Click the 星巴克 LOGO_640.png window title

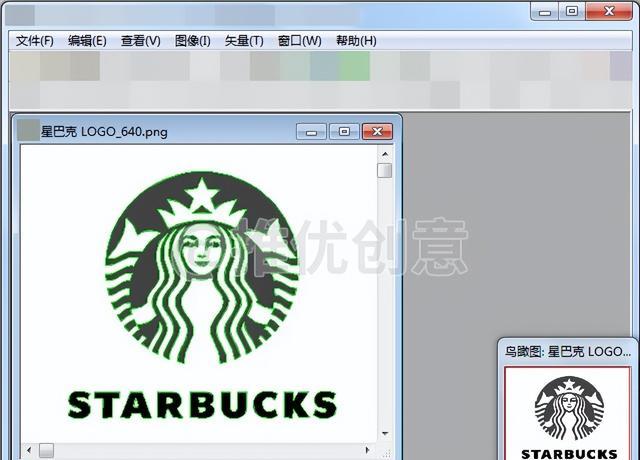pyautogui.click(x=104, y=132)
